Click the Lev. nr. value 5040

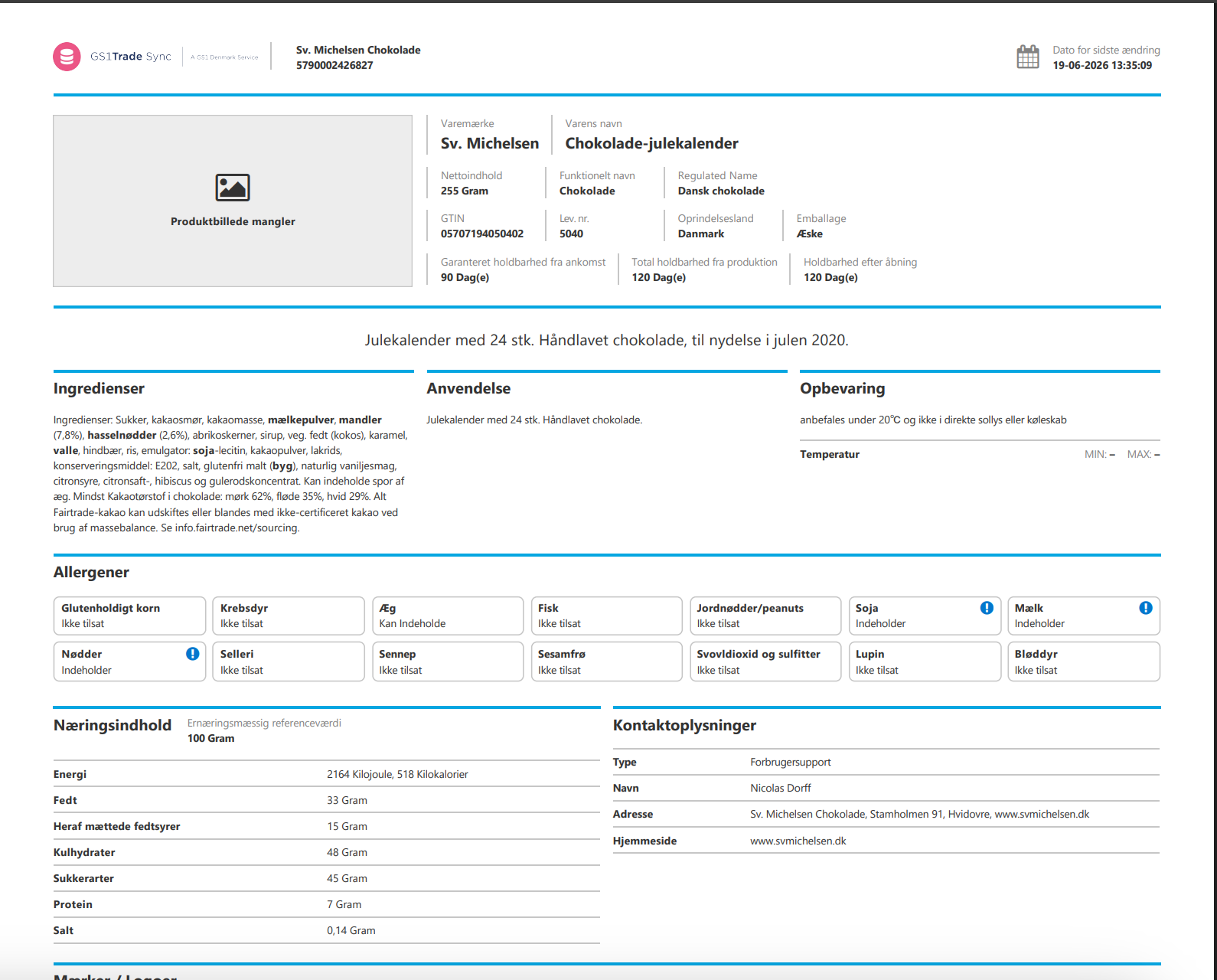[x=571, y=234]
